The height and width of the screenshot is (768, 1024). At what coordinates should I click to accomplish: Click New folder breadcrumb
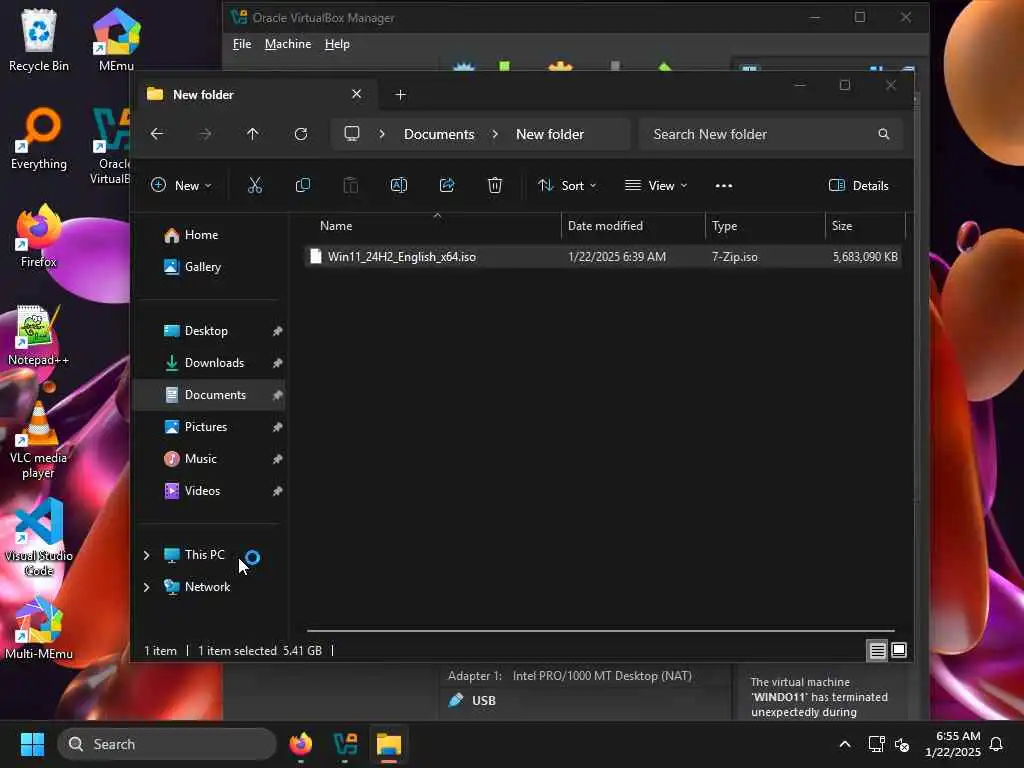coord(550,134)
